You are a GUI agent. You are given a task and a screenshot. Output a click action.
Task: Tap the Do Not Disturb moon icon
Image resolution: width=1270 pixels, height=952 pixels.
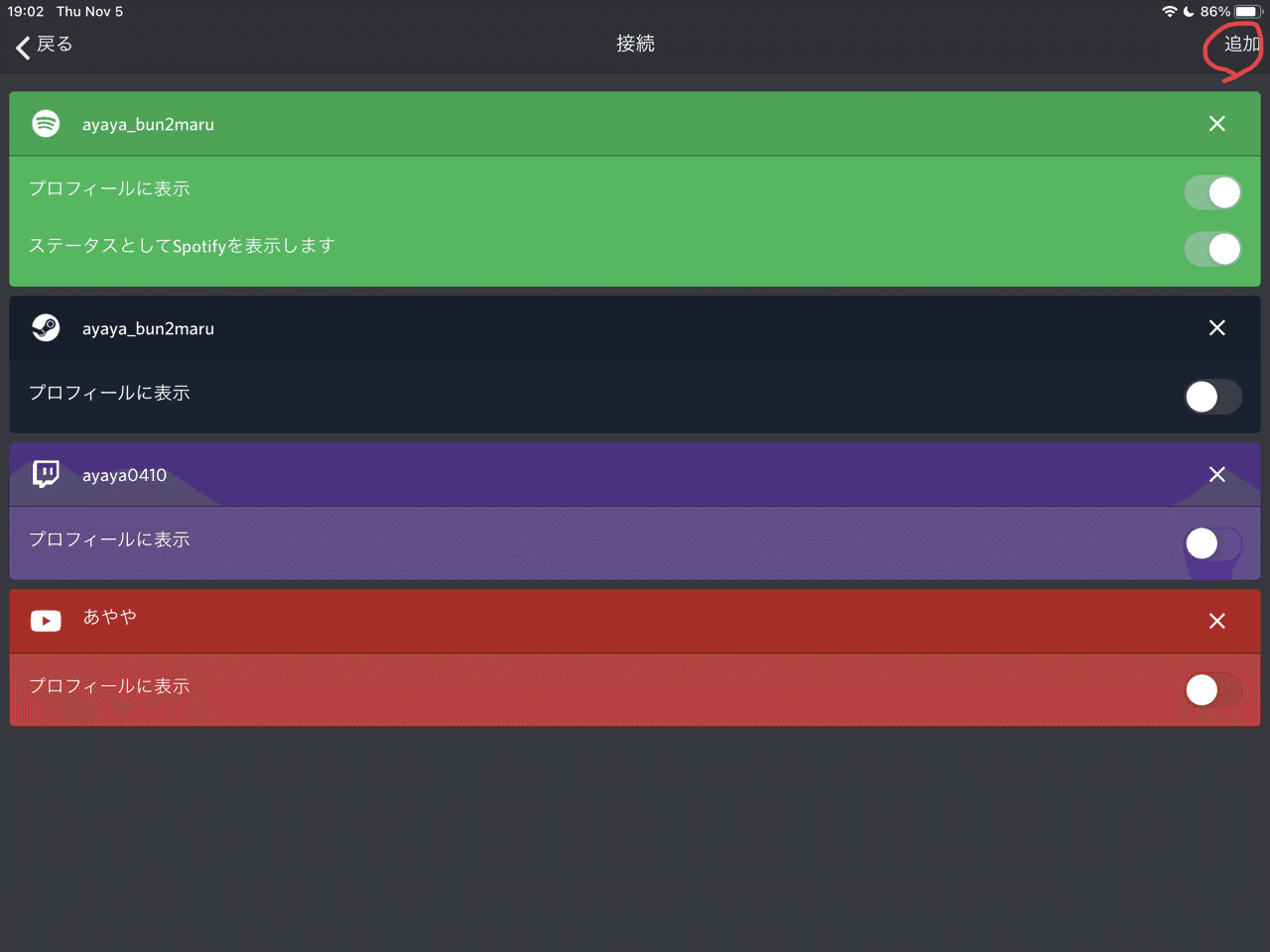coord(1189,12)
